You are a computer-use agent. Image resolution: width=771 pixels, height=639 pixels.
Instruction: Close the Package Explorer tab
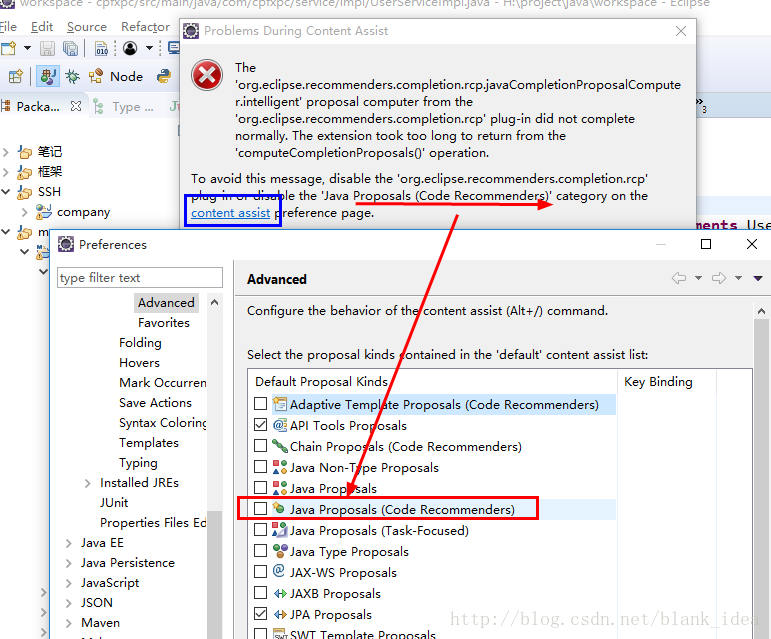point(76,106)
